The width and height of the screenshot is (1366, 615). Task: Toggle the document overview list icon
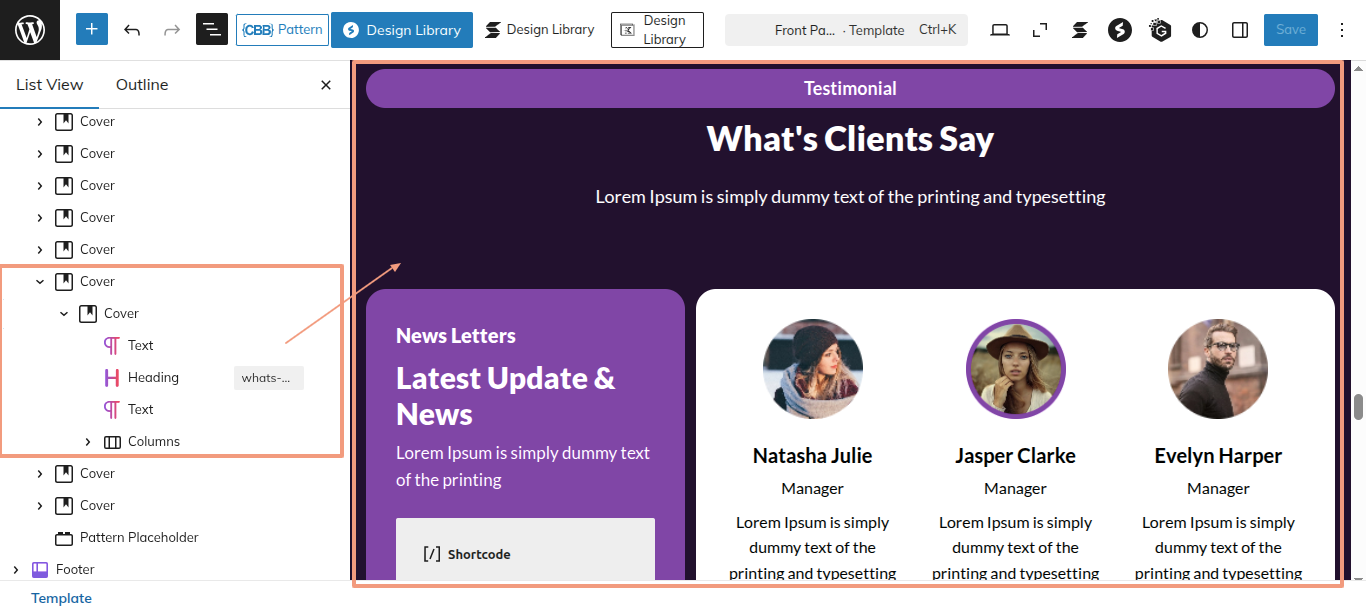coord(212,30)
